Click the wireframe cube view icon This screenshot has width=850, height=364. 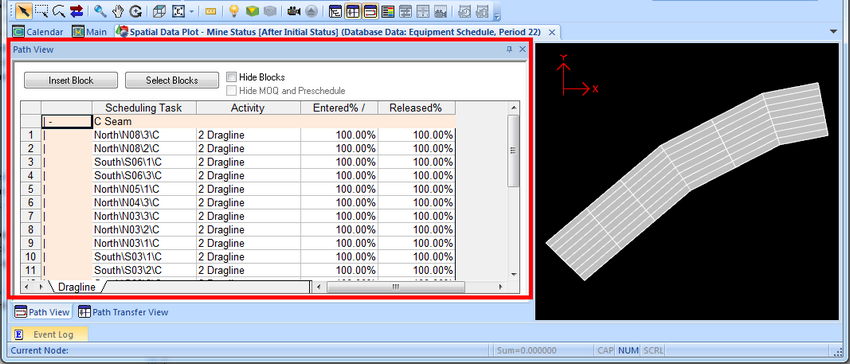[159, 10]
